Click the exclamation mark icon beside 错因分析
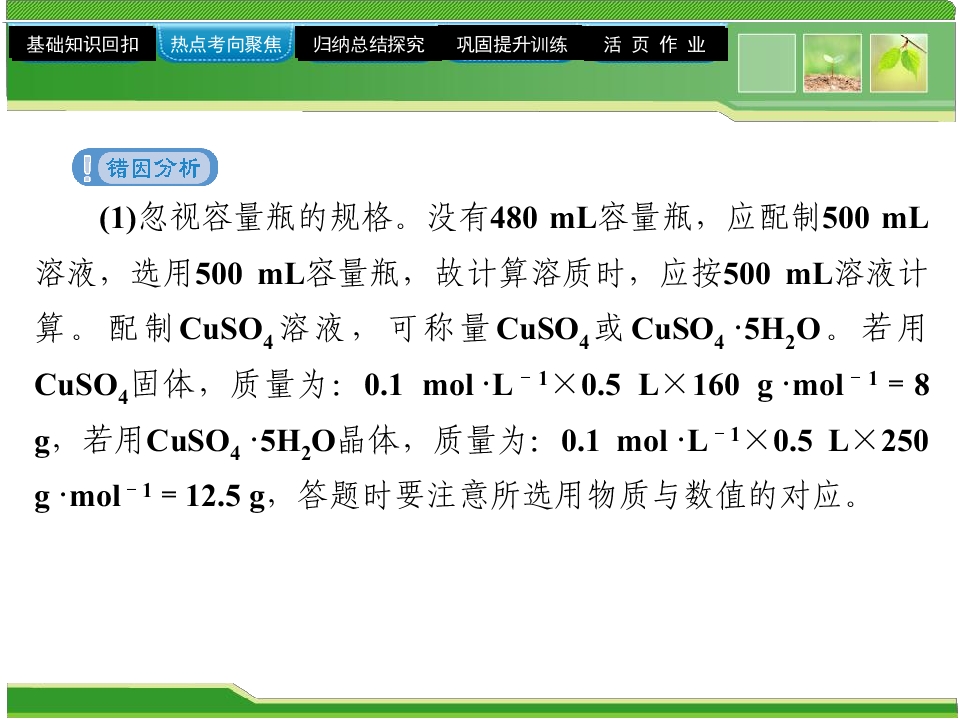This screenshot has width=960, height=720. point(88,167)
